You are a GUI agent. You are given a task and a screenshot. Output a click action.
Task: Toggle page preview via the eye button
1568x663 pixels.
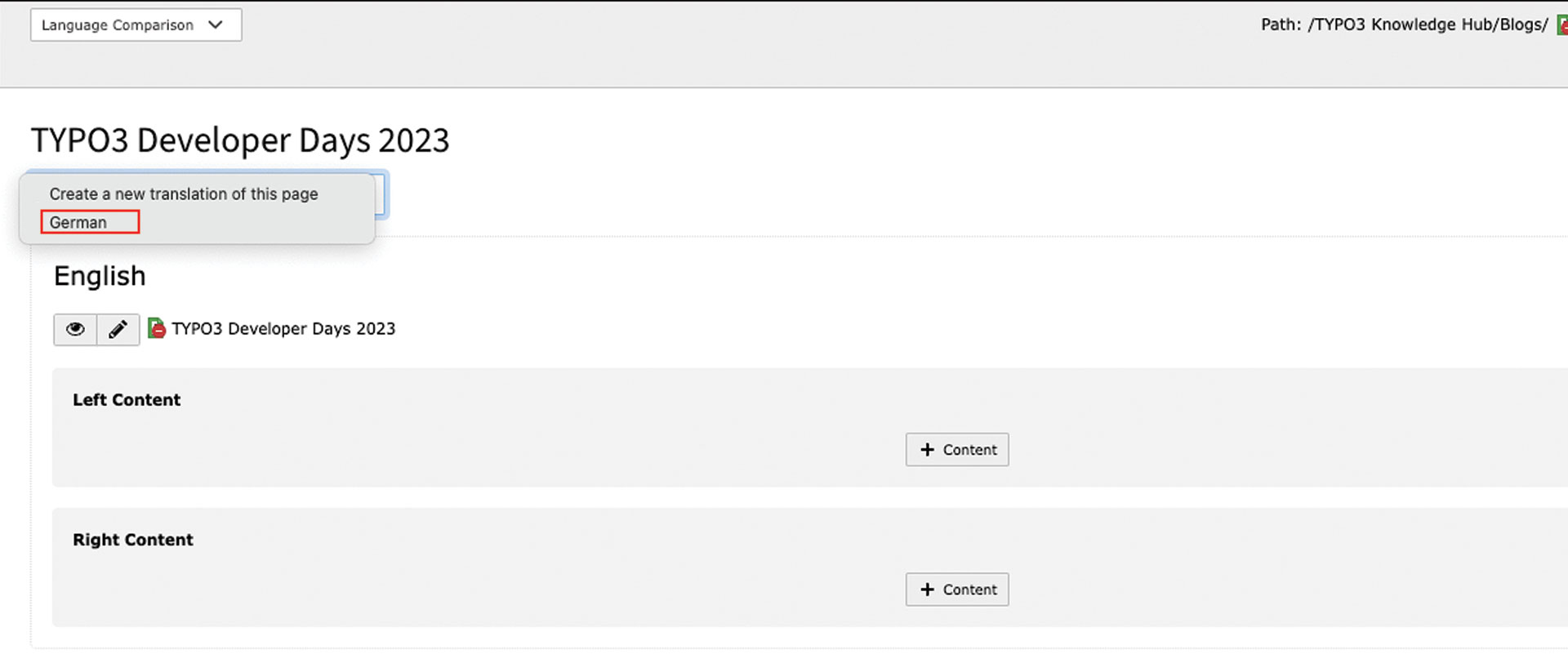tap(74, 329)
